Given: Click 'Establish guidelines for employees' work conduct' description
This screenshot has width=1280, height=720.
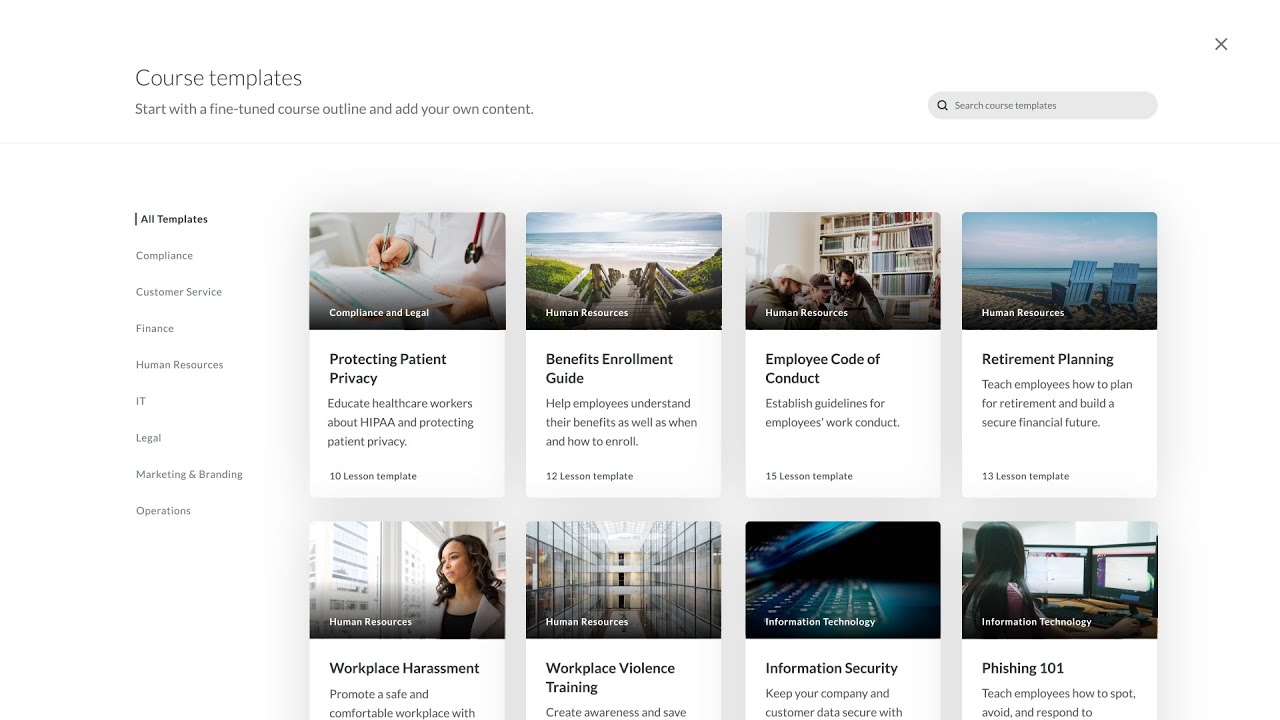Looking at the screenshot, I should [x=833, y=413].
